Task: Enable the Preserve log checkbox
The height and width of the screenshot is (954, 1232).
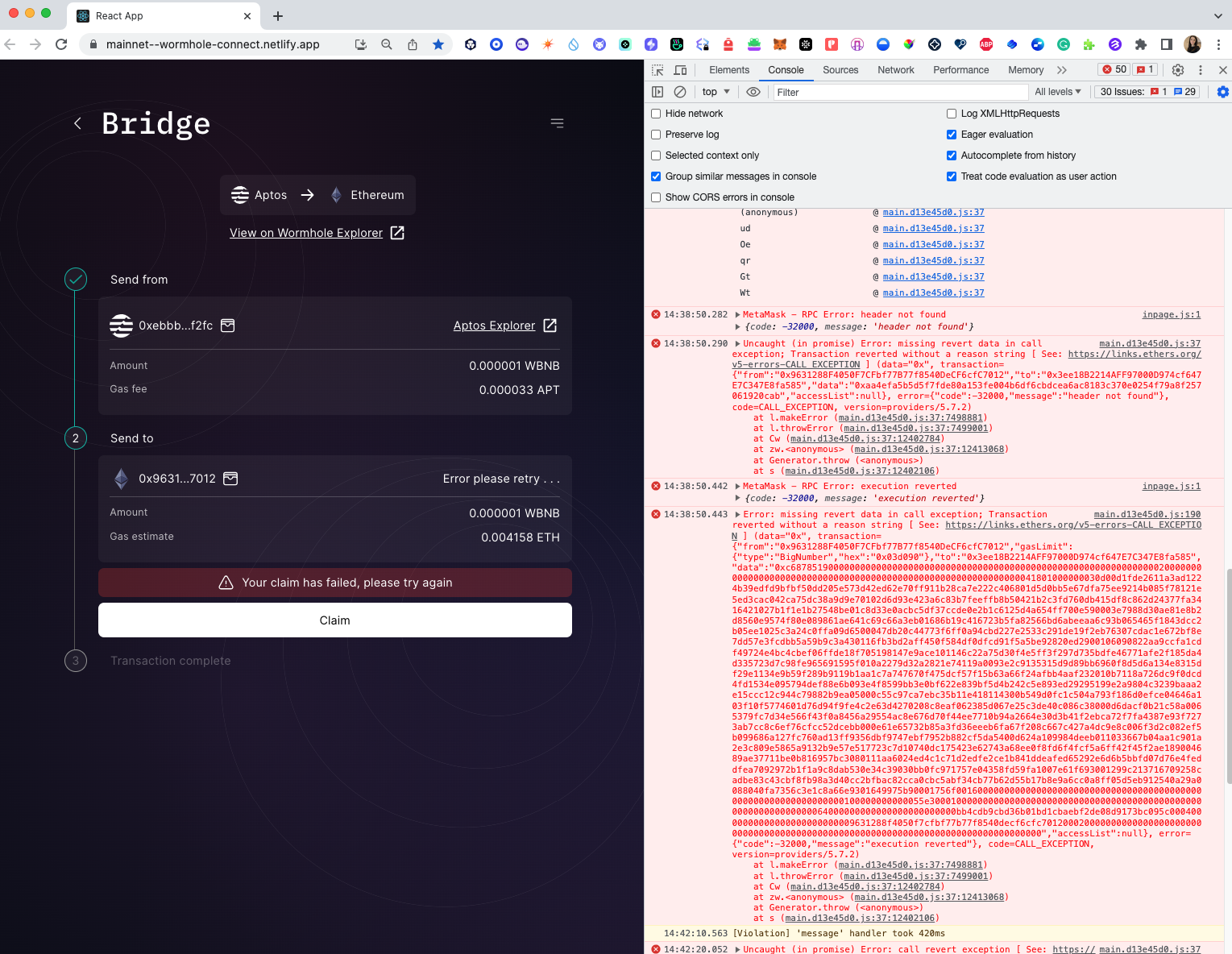Action: click(655, 134)
